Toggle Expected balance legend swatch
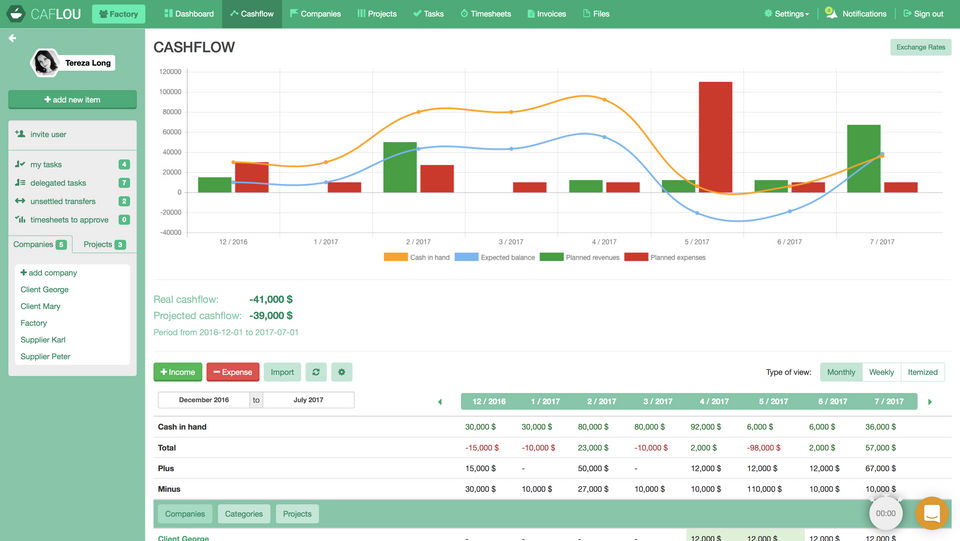The height and width of the screenshot is (541, 960). coord(467,257)
